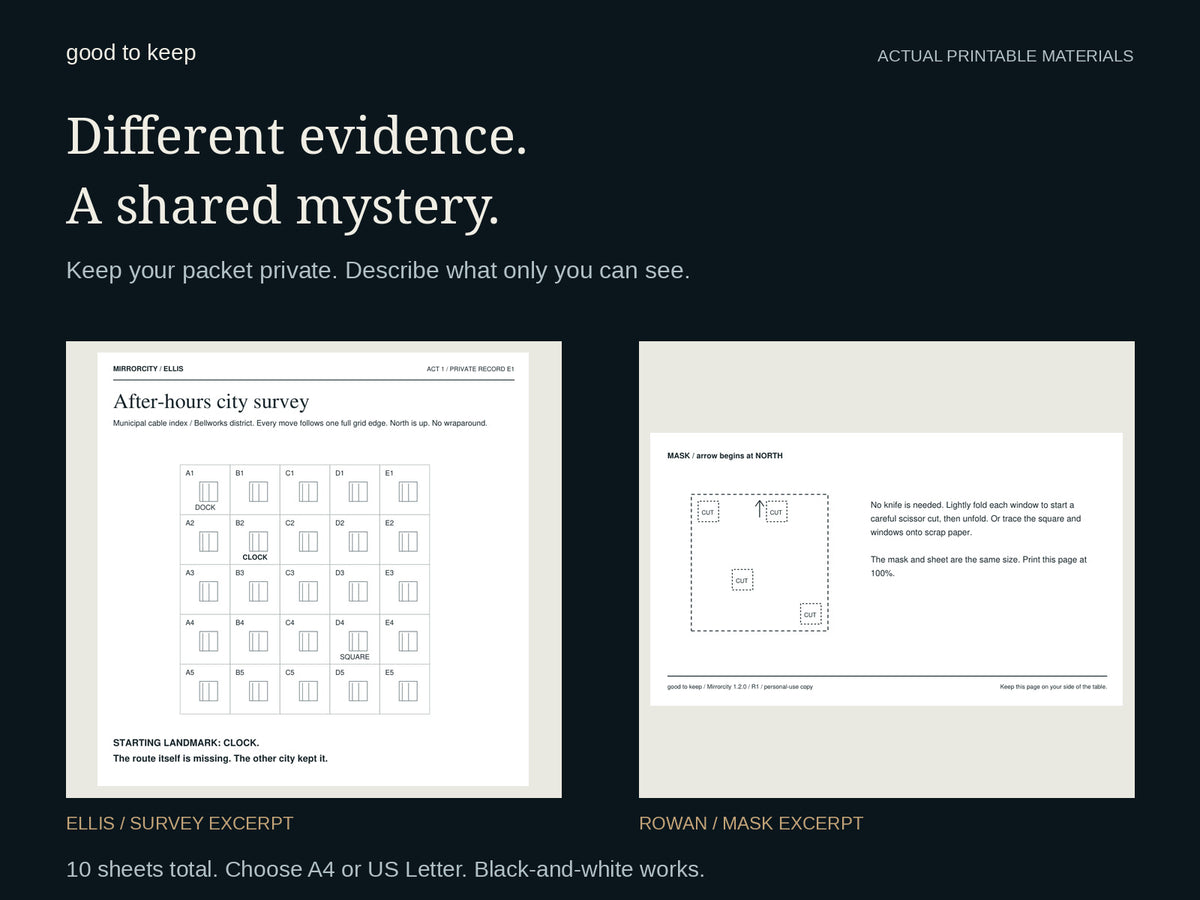This screenshot has width=1200, height=900.
Task: Click the building icon in cell C3
Action: click(308, 591)
